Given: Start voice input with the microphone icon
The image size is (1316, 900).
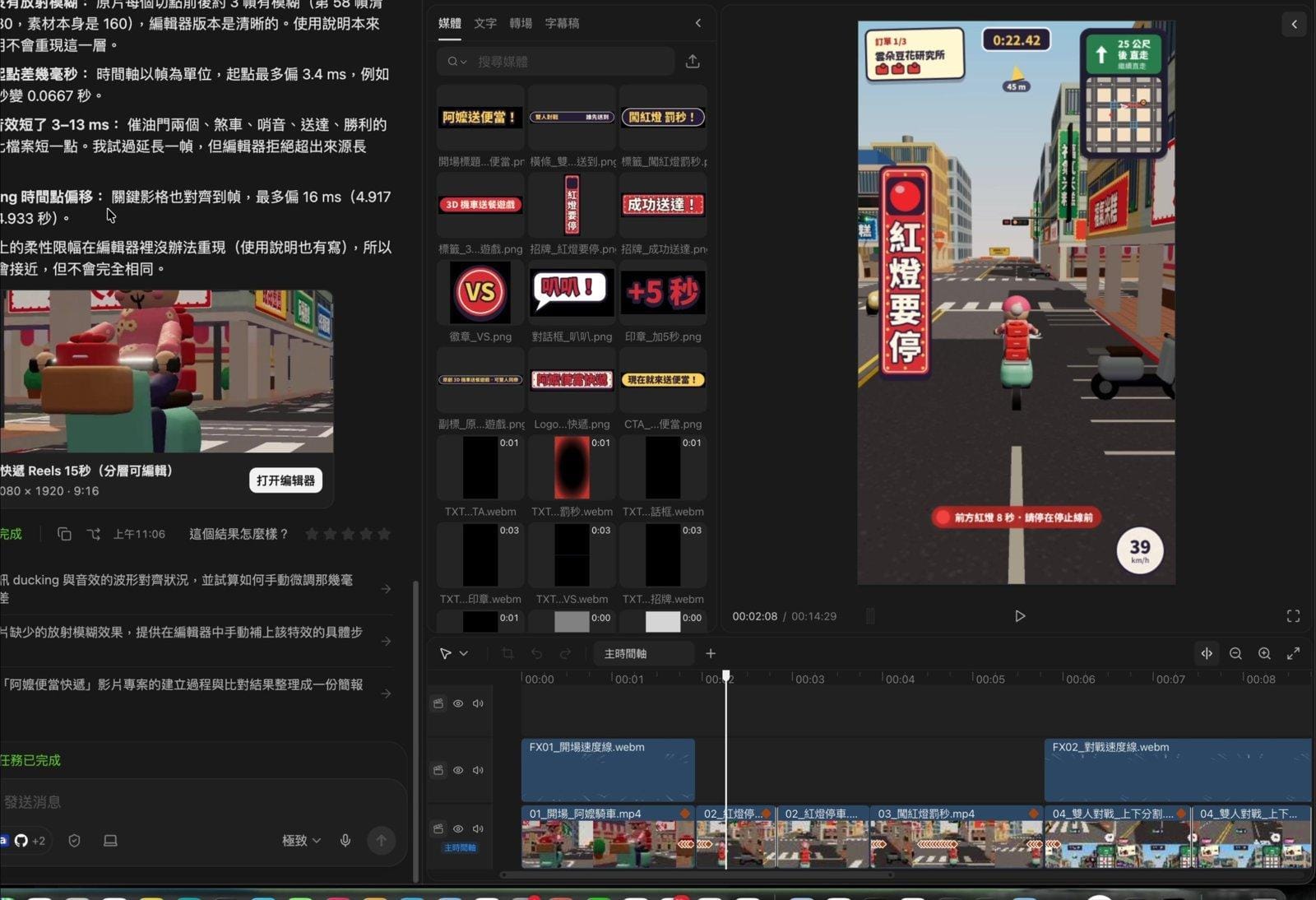Looking at the screenshot, I should coord(345,840).
